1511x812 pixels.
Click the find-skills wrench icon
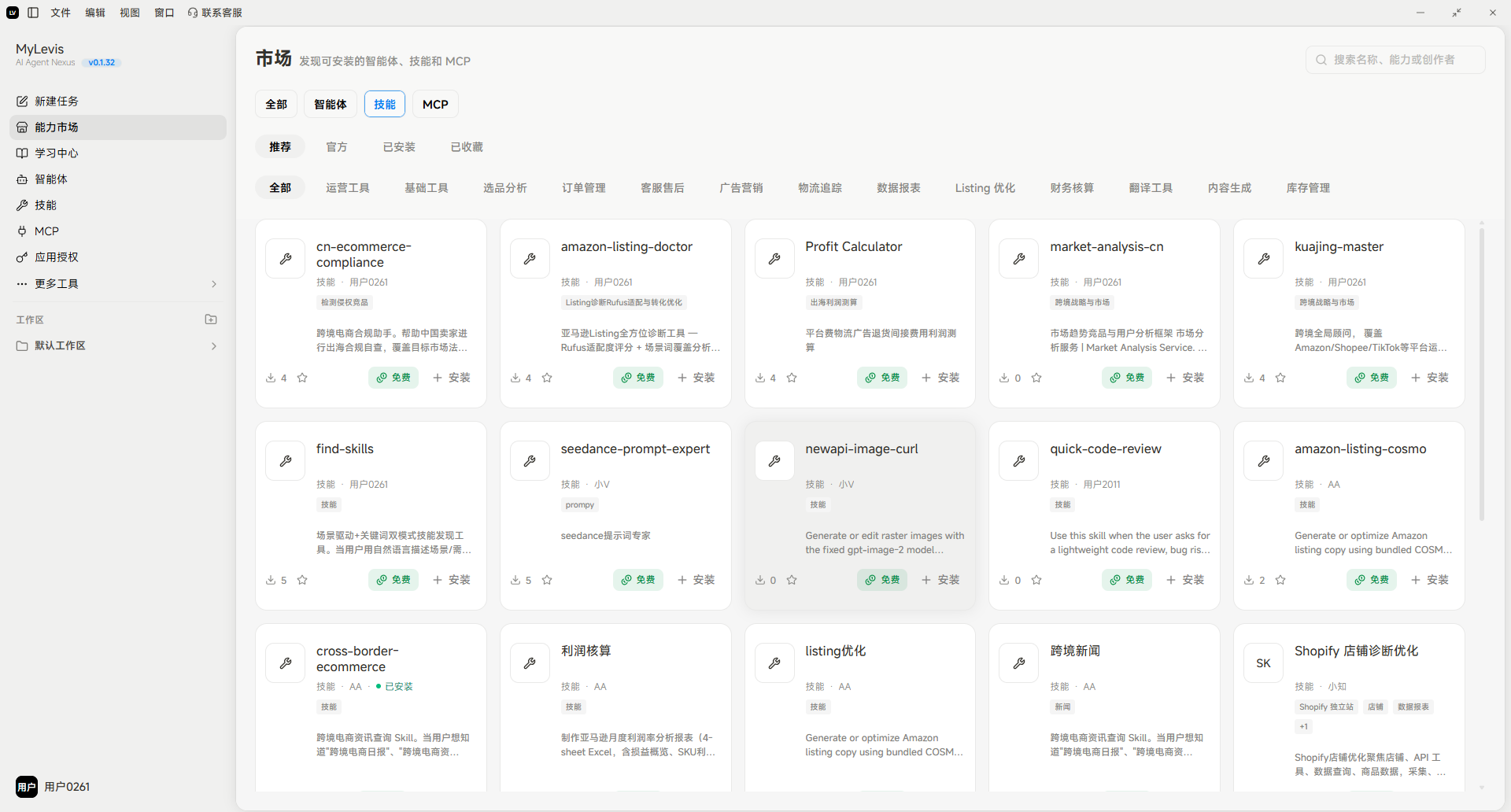(x=286, y=461)
